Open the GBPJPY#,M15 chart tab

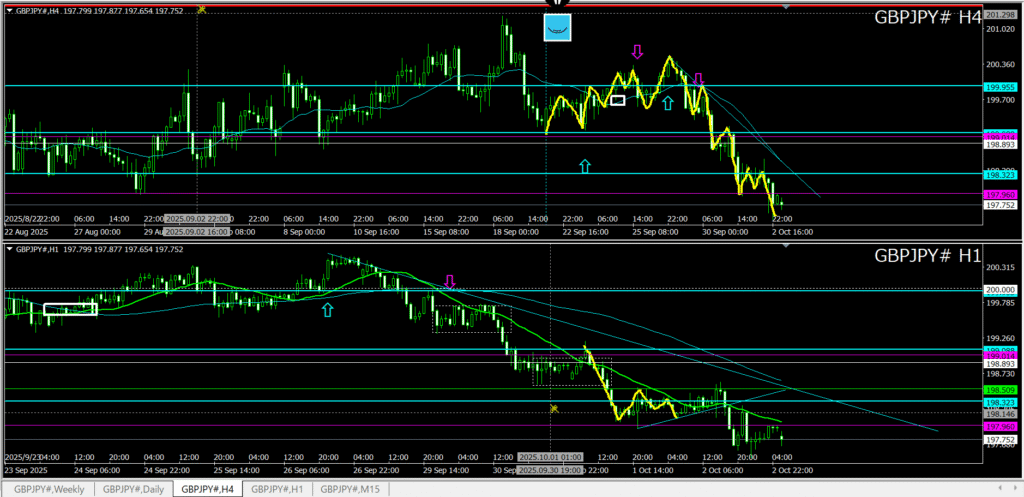346,489
